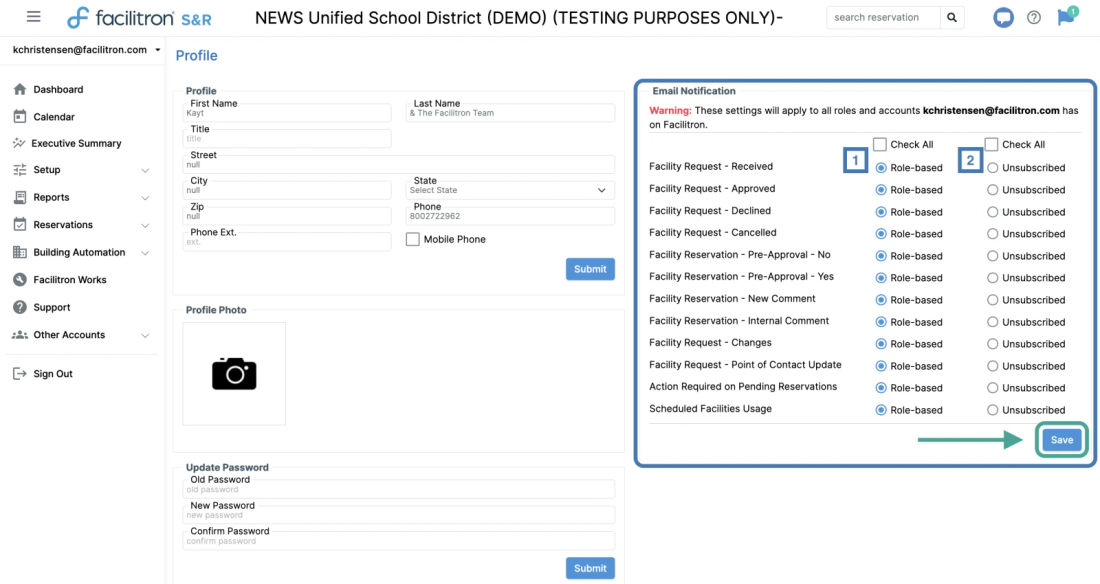The width and height of the screenshot is (1100, 584).
Task: Click the camera profile photo icon
Action: 234,373
